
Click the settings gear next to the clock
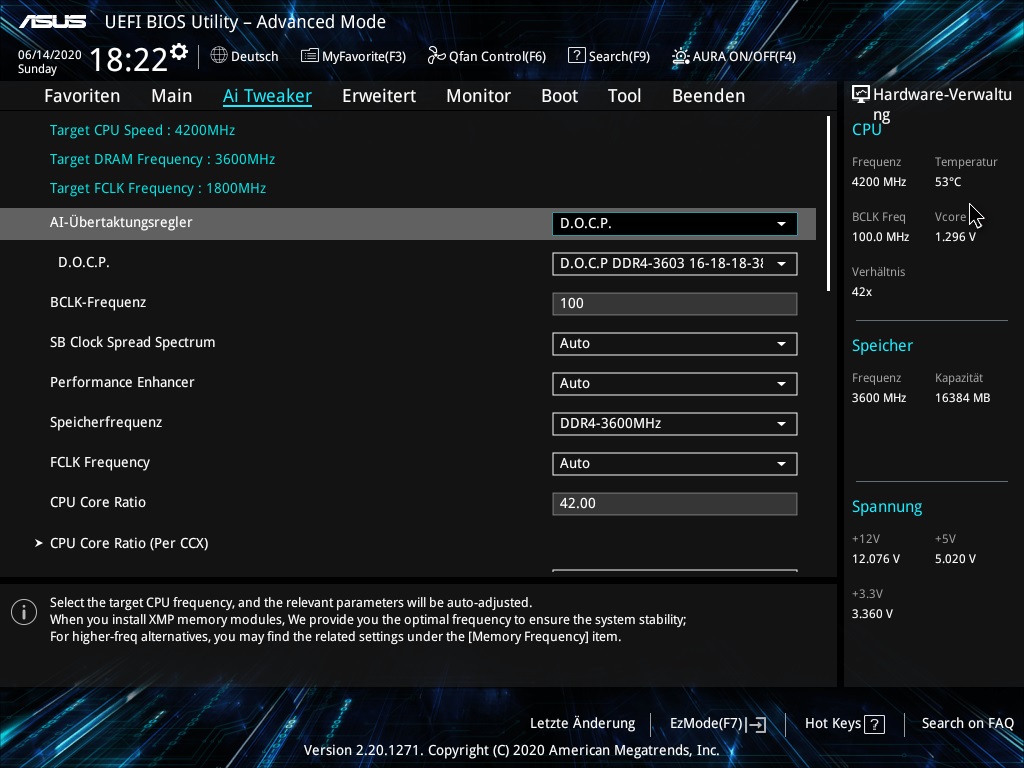pyautogui.click(x=179, y=52)
